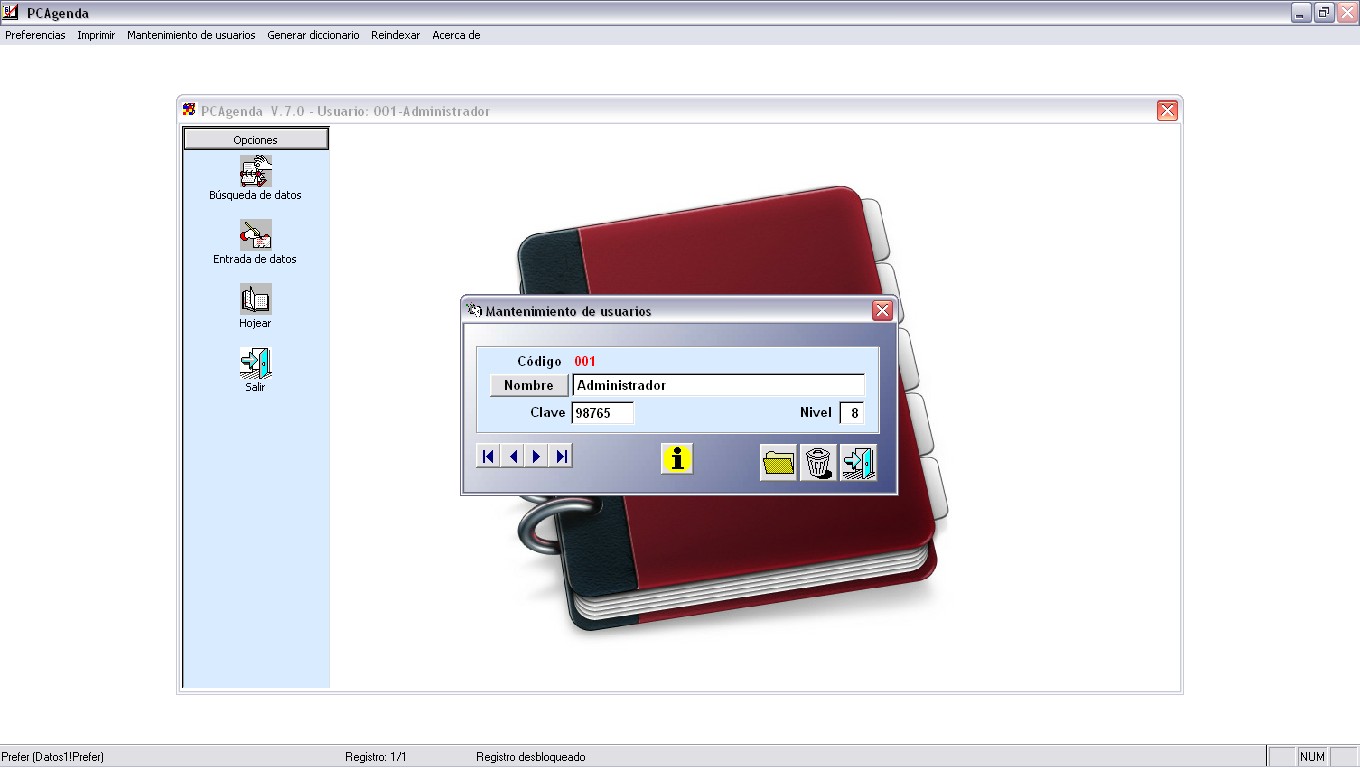Click the red code value 001
This screenshot has width=1360, height=768.
pyautogui.click(x=585, y=361)
